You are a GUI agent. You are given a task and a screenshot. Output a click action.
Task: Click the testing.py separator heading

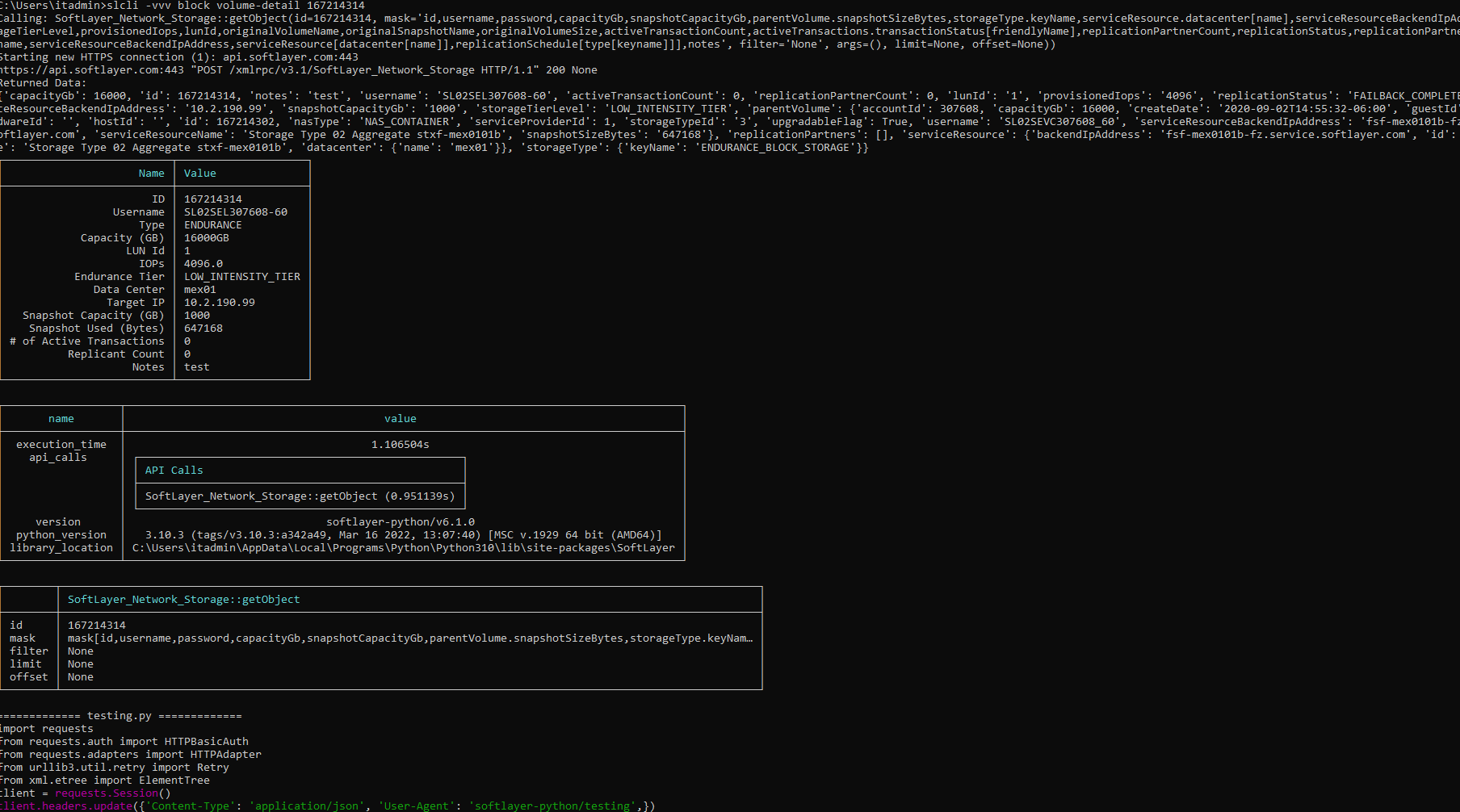(121, 716)
